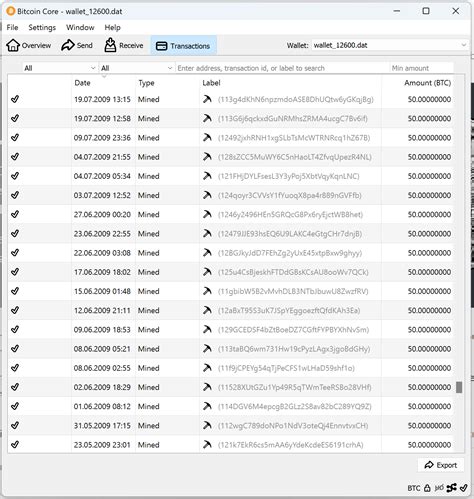Click pickaxe icon in 22.06.2009 03:08 row
This screenshot has height=499, width=474.
[207, 253]
